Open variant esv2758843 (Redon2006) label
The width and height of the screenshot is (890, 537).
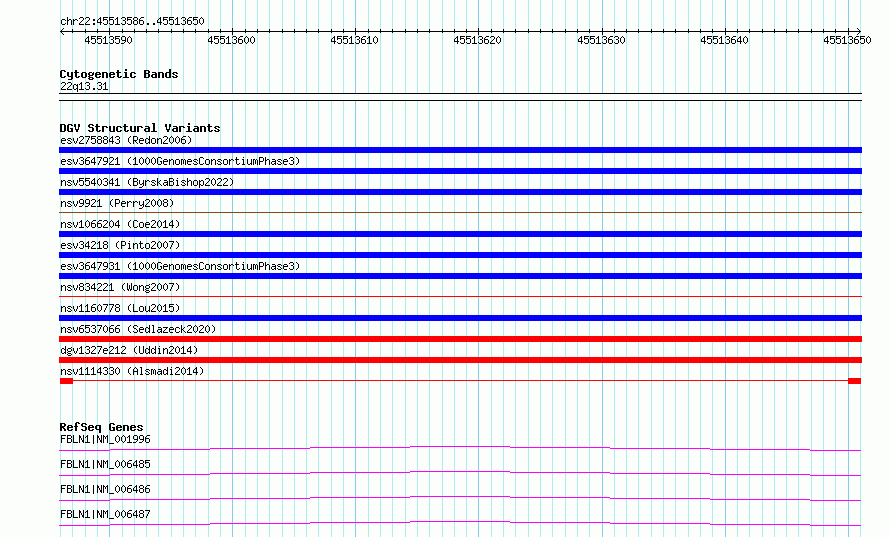126,140
